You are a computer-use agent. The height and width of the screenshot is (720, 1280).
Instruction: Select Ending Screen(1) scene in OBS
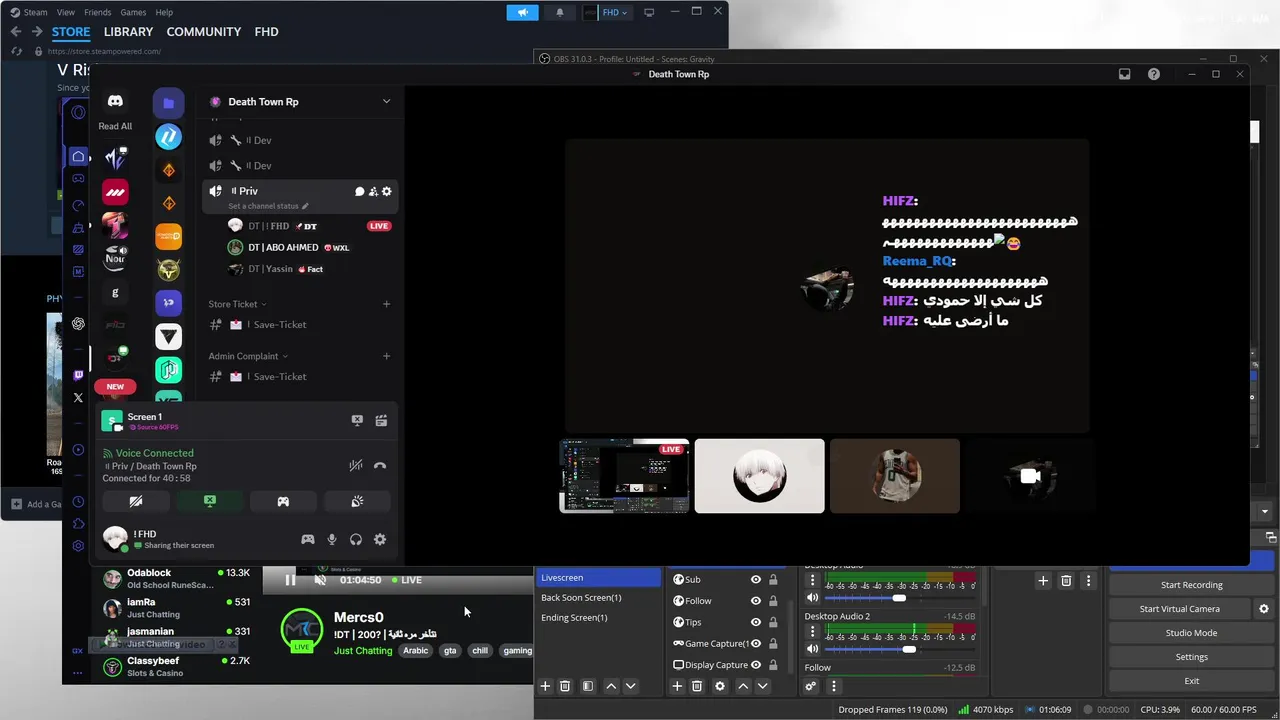coord(598,617)
